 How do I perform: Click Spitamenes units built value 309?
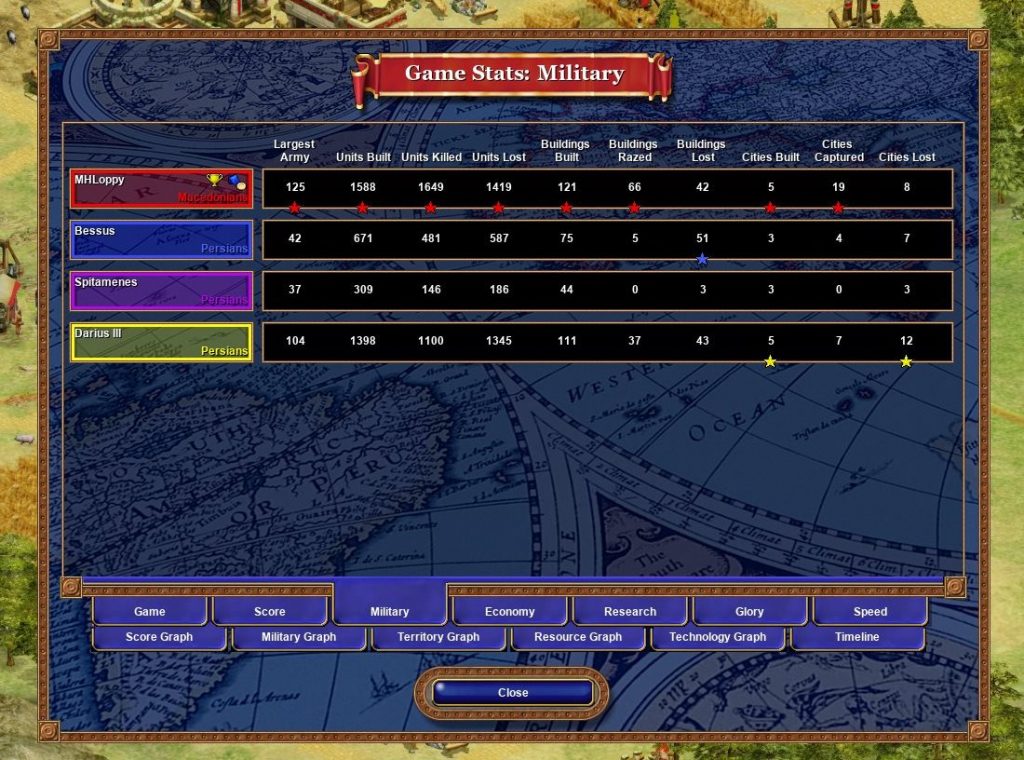pos(362,289)
